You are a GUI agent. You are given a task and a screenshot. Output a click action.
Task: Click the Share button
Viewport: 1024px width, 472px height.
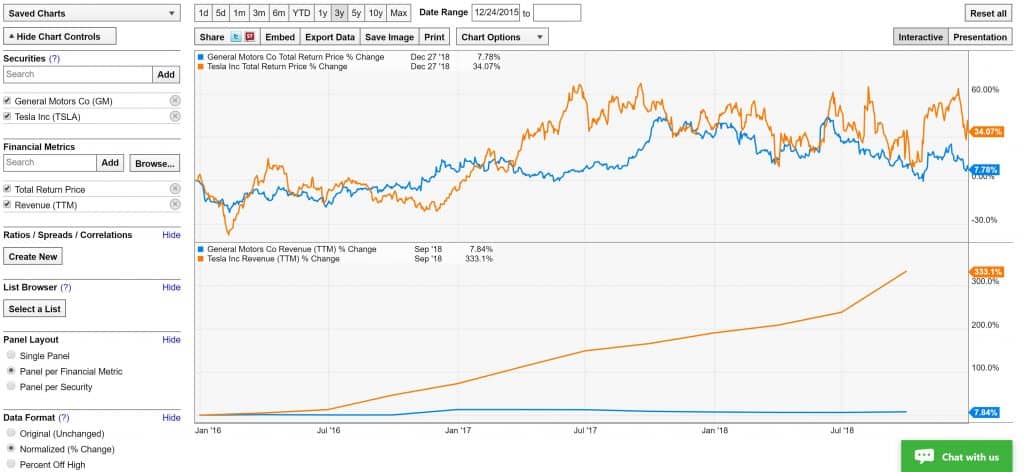(212, 37)
